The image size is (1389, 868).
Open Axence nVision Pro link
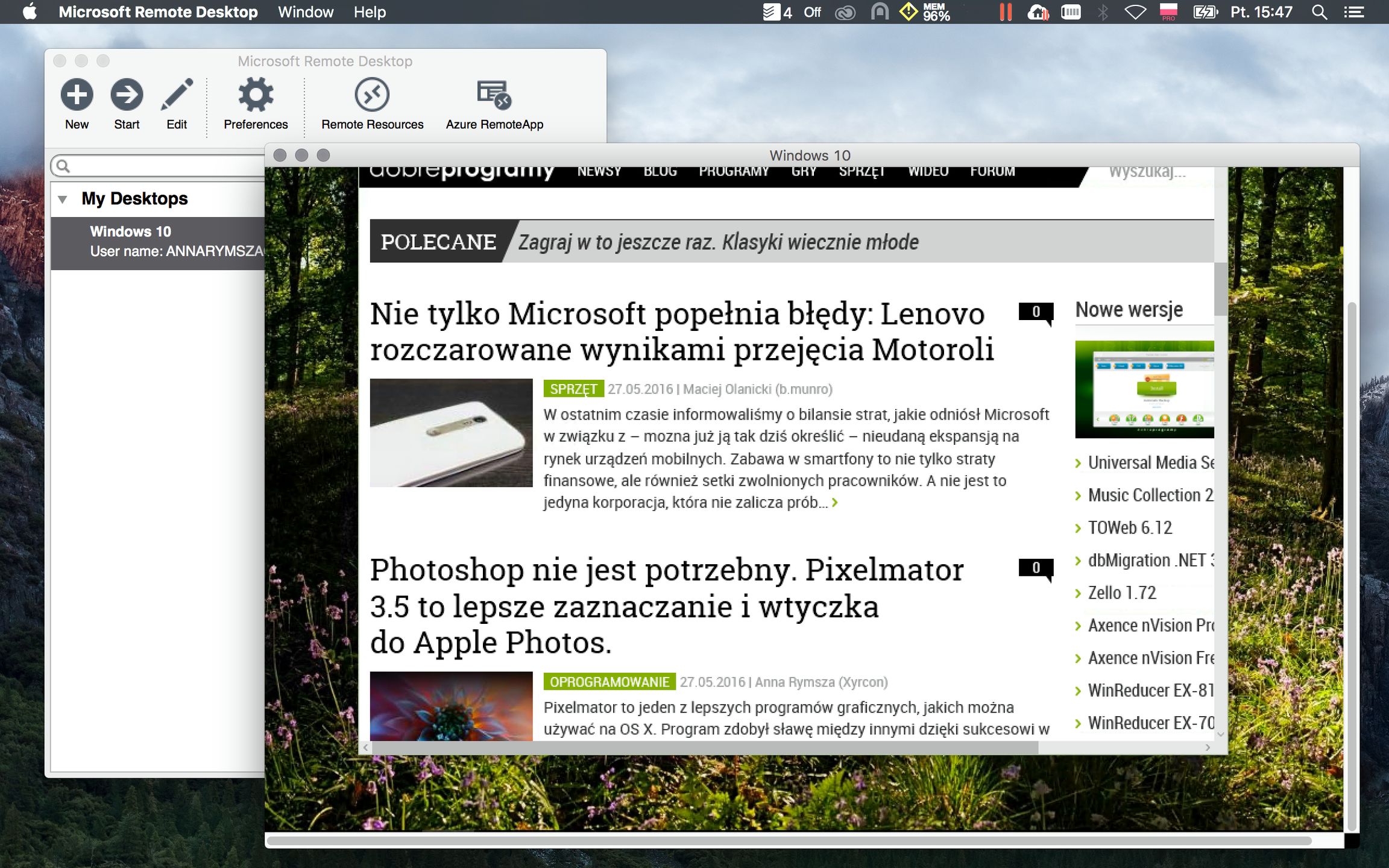coord(1150,625)
